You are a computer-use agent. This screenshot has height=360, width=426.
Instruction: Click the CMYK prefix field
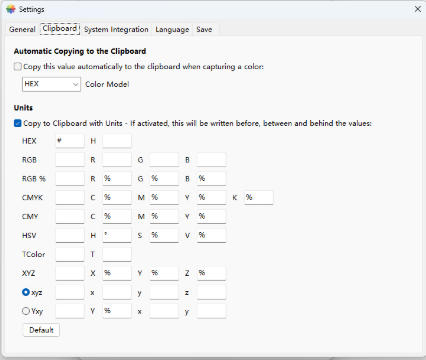pos(70,197)
